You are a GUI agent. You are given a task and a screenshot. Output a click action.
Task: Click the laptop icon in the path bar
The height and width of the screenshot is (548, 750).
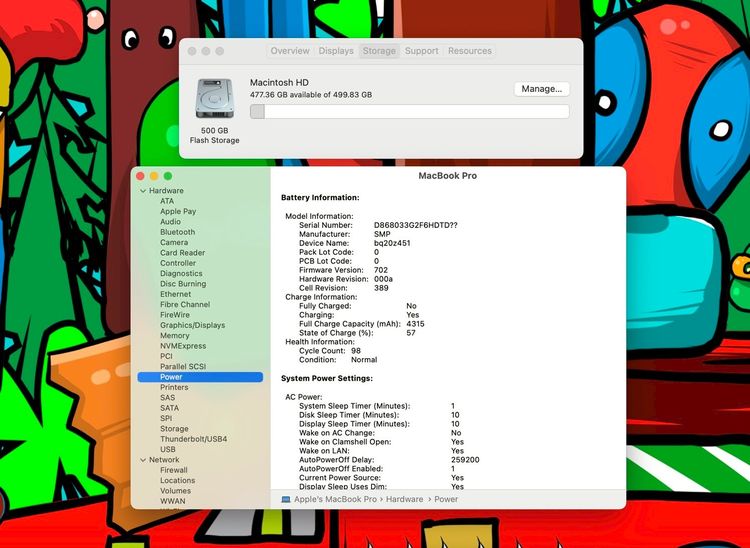click(x=286, y=499)
